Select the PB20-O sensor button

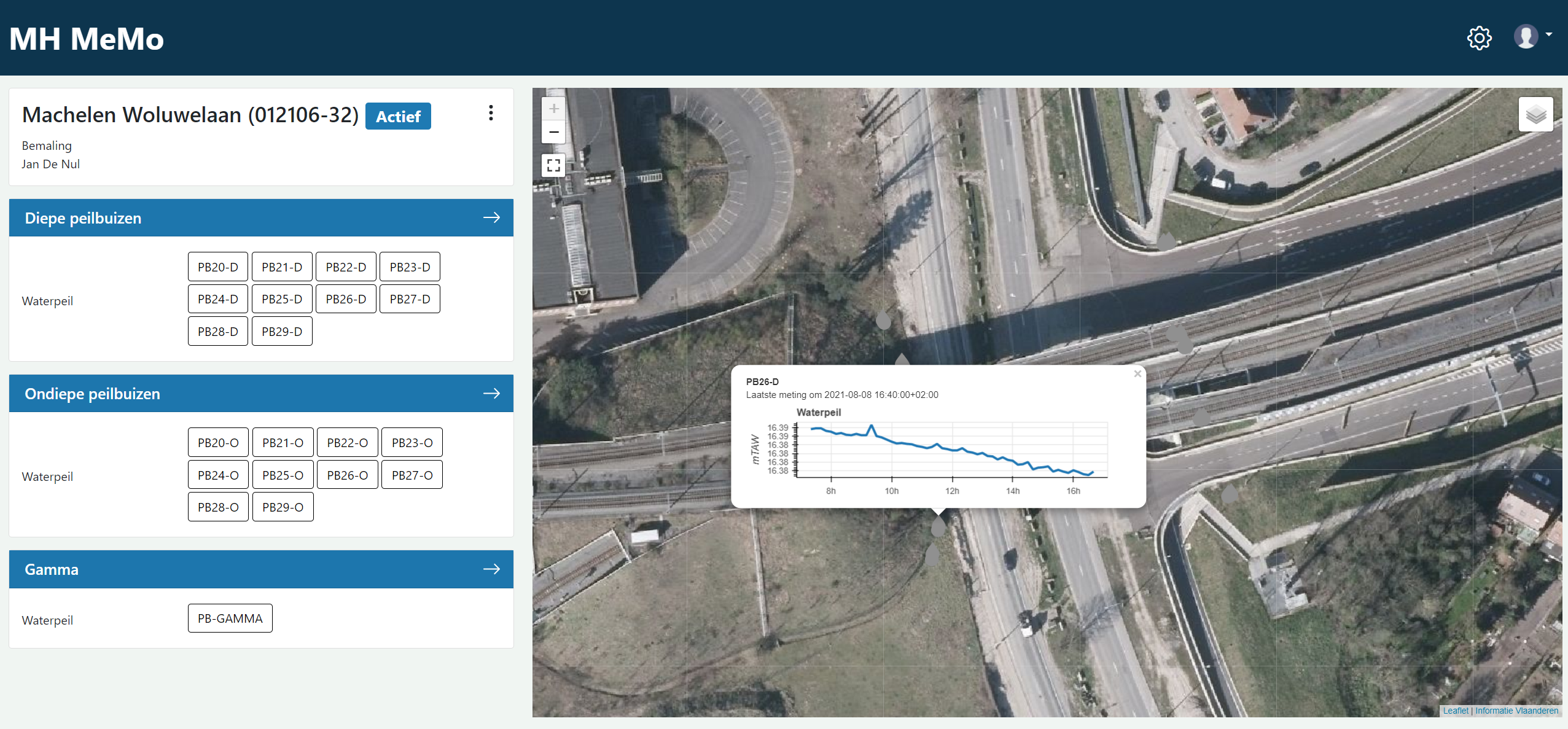click(x=218, y=442)
